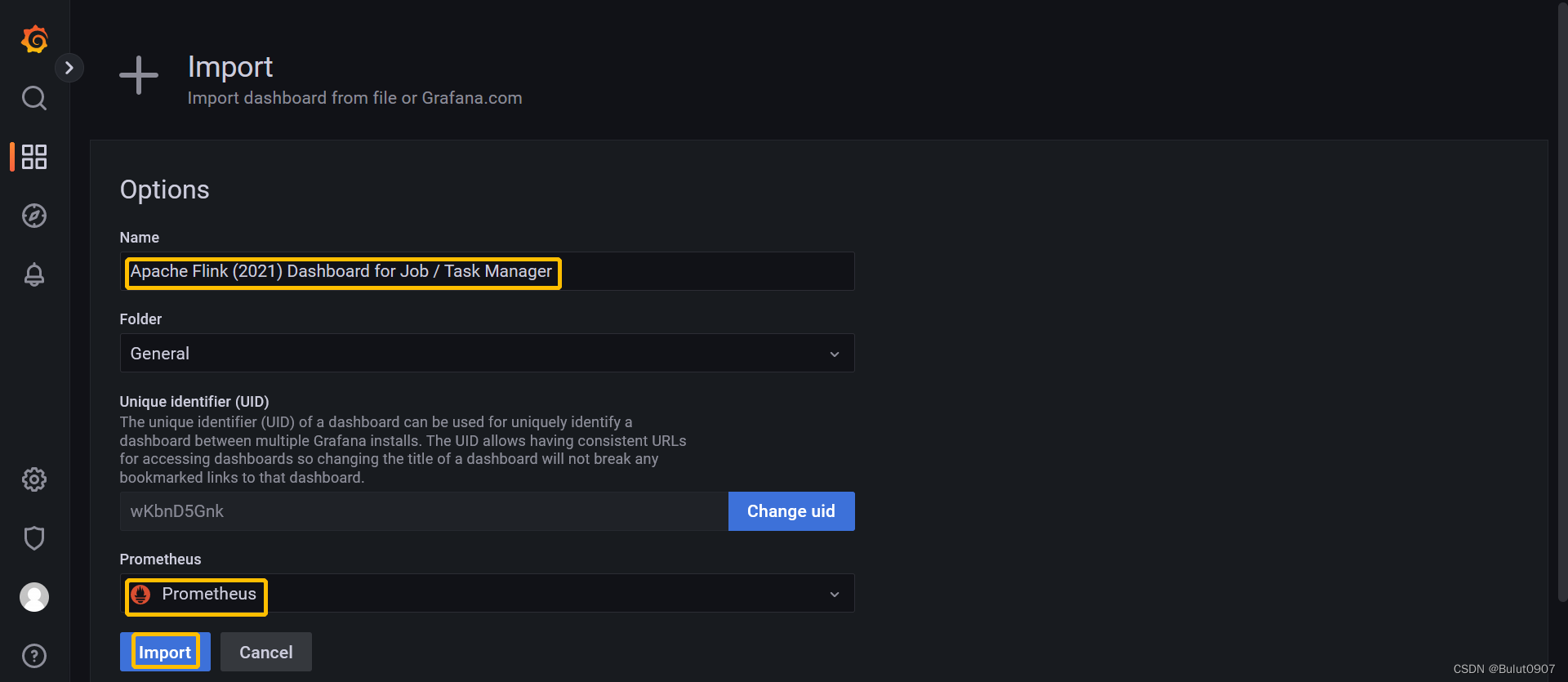Select the UID field wKbnD5Gnk
1568x682 pixels.
[424, 511]
